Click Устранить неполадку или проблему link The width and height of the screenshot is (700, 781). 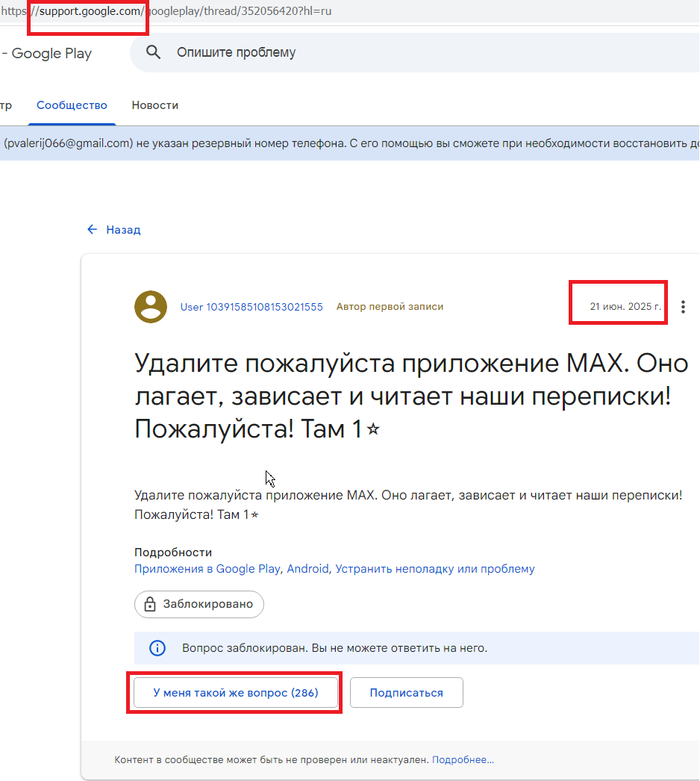[435, 569]
